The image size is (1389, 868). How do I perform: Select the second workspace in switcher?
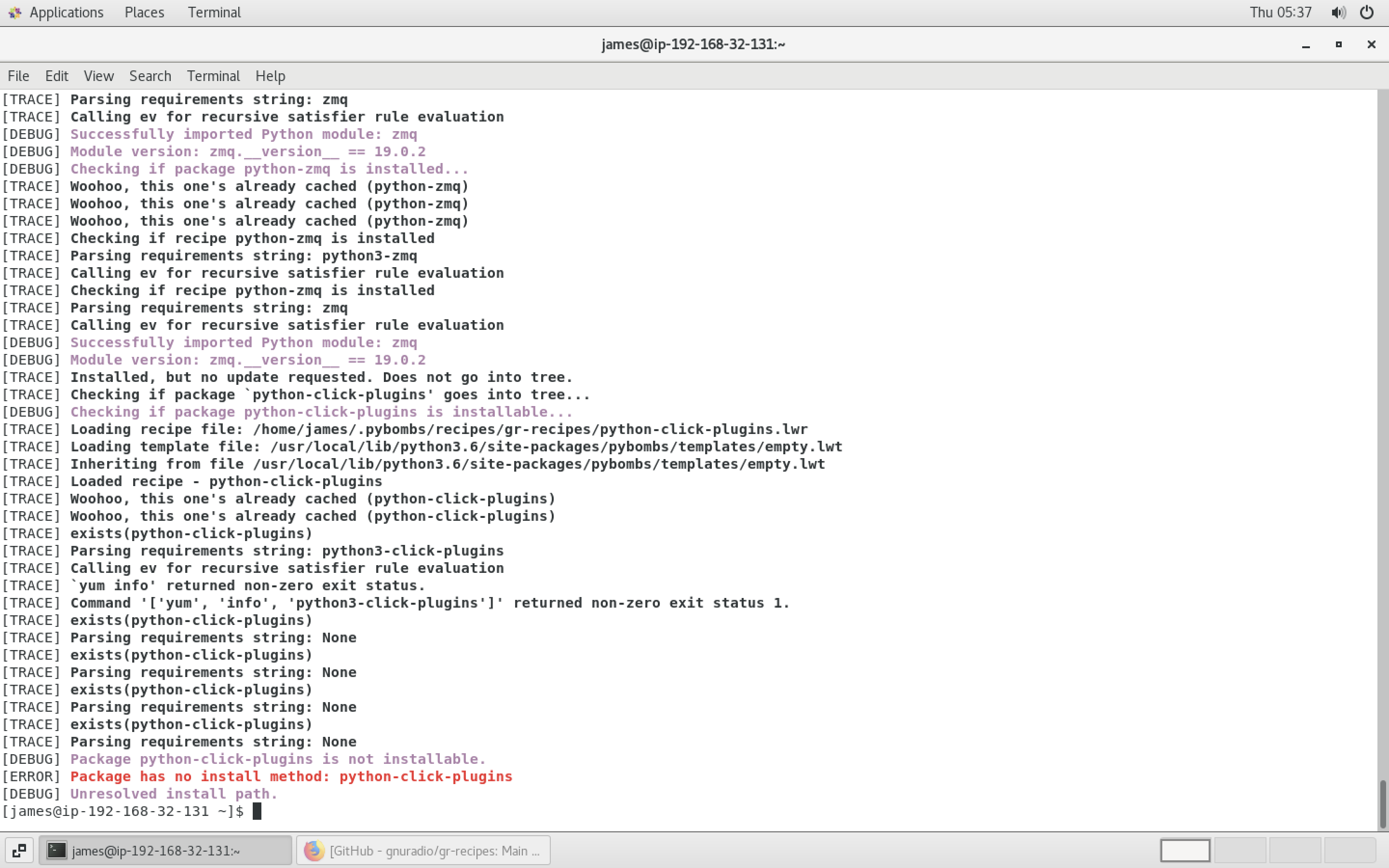pos(1240,850)
